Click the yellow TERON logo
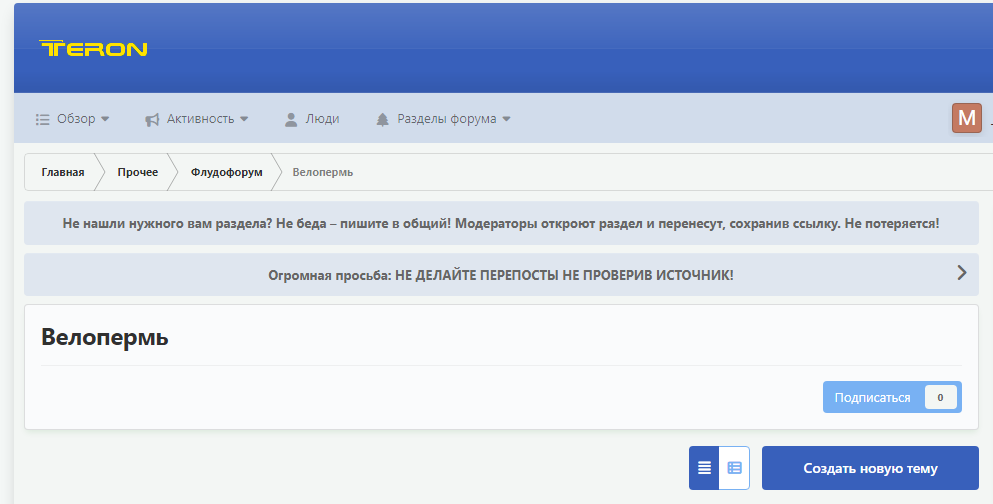The image size is (993, 504). pos(93,49)
